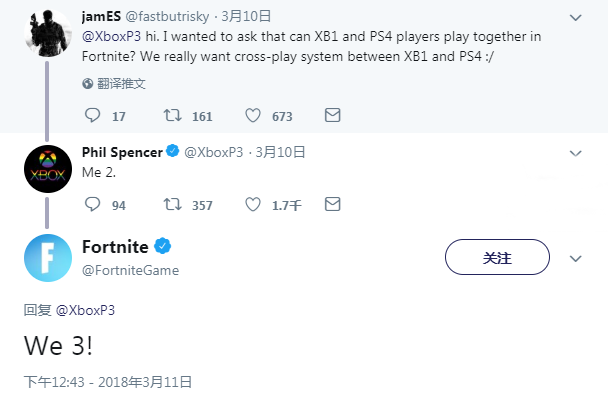
Task: Open Fortnite's blue F profile avatar
Action: click(48, 258)
